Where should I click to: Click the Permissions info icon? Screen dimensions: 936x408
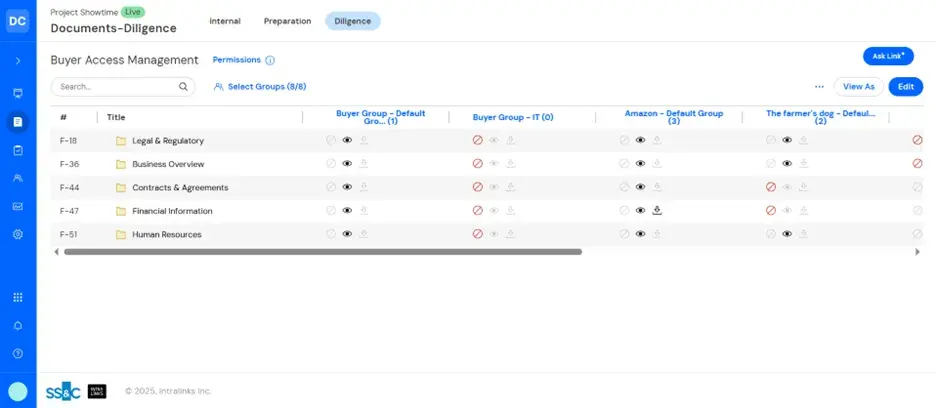(x=270, y=61)
